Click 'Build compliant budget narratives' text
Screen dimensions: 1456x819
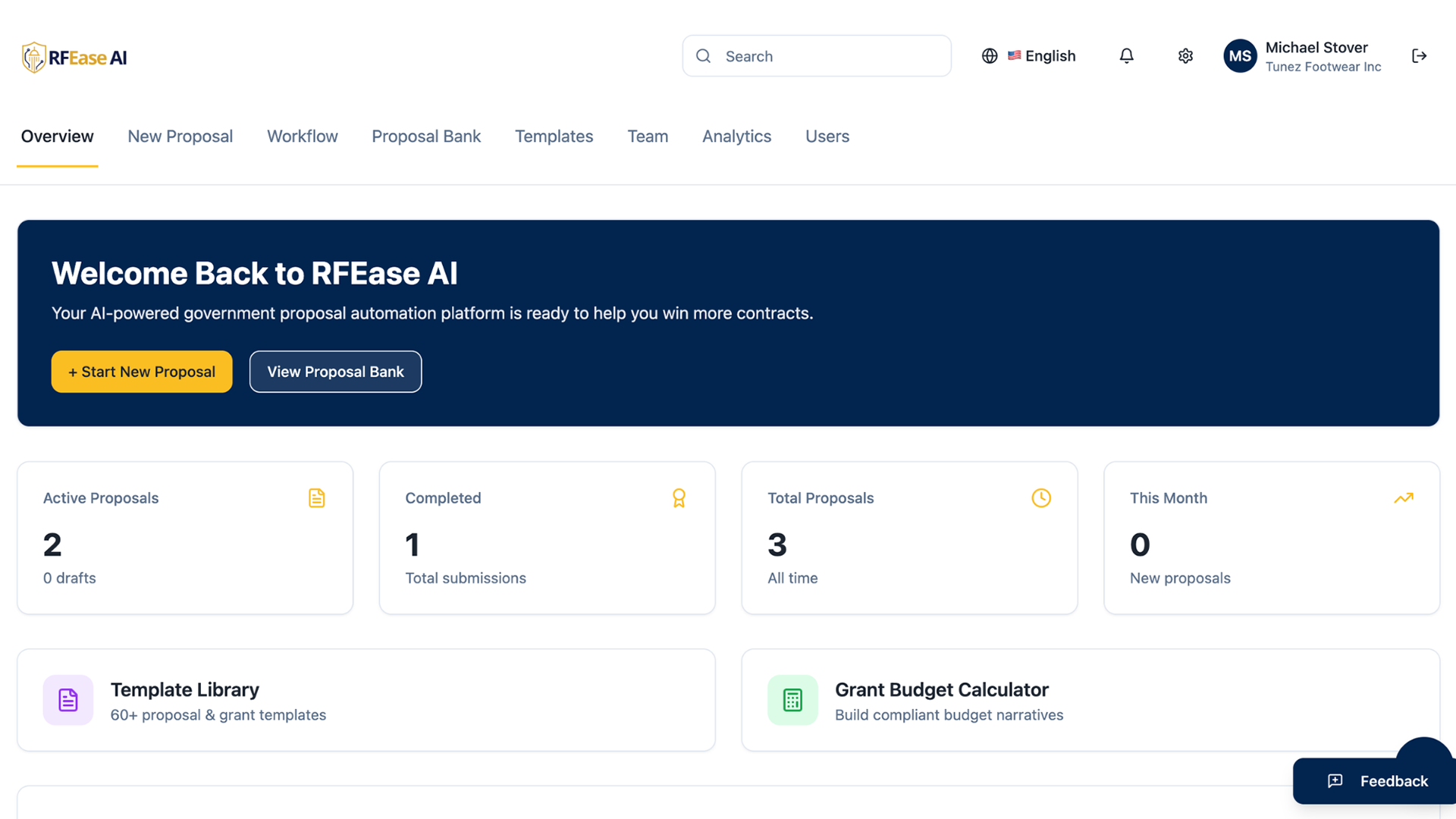(949, 715)
